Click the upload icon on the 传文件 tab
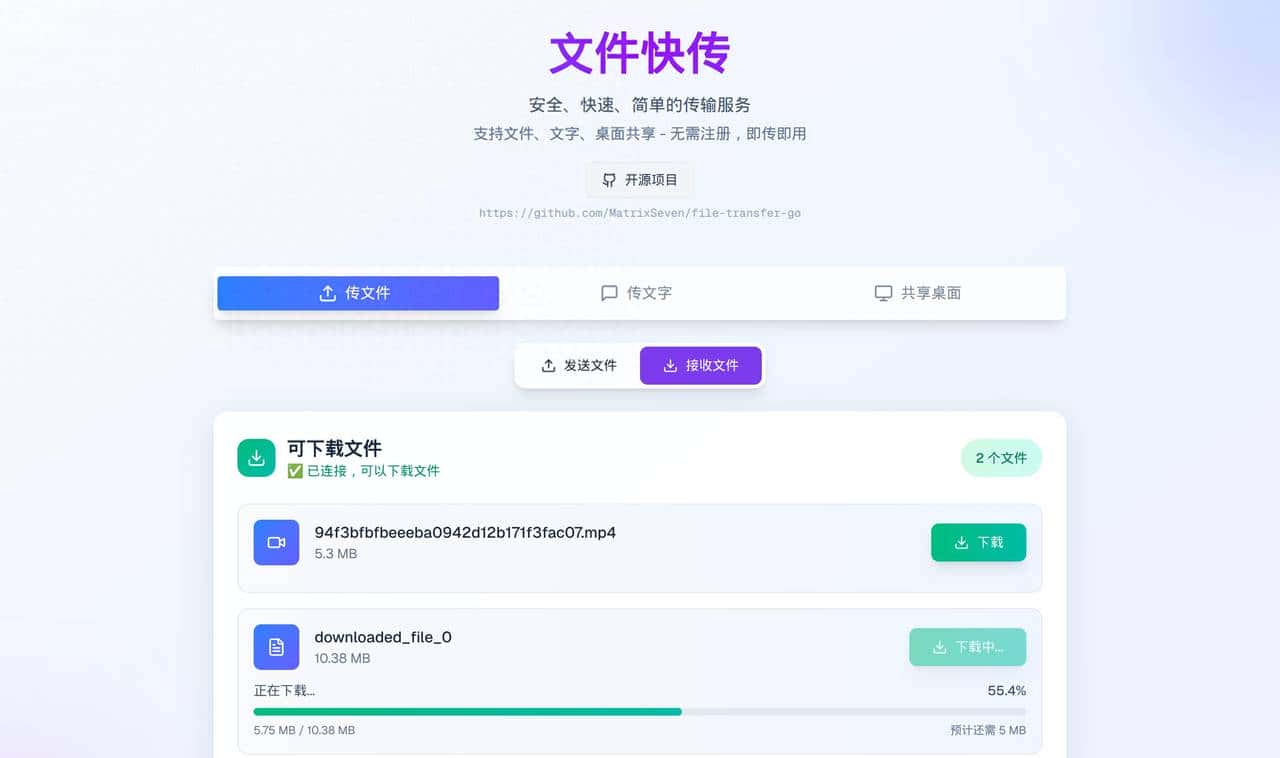The width and height of the screenshot is (1280, 758). pos(327,293)
